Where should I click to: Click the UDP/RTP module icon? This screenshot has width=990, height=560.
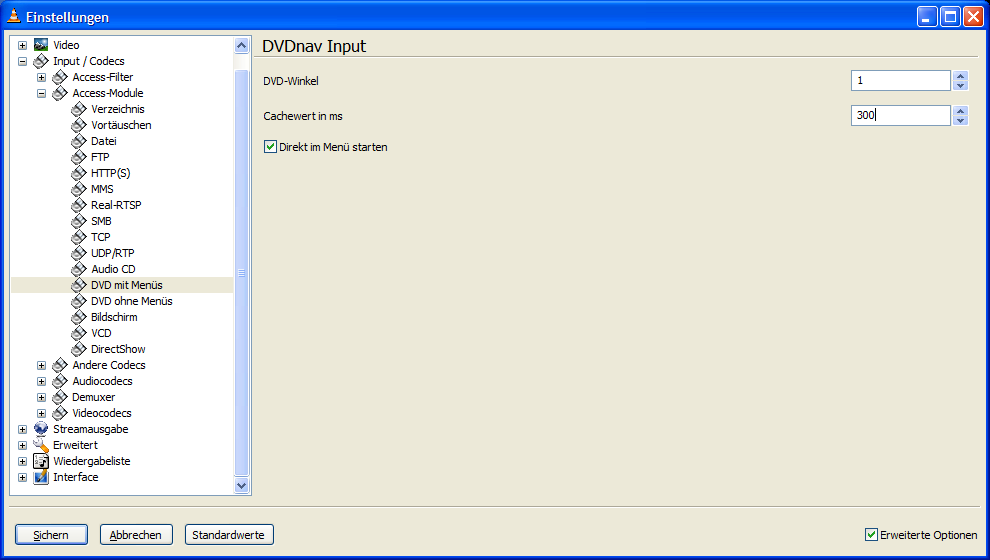(x=79, y=253)
